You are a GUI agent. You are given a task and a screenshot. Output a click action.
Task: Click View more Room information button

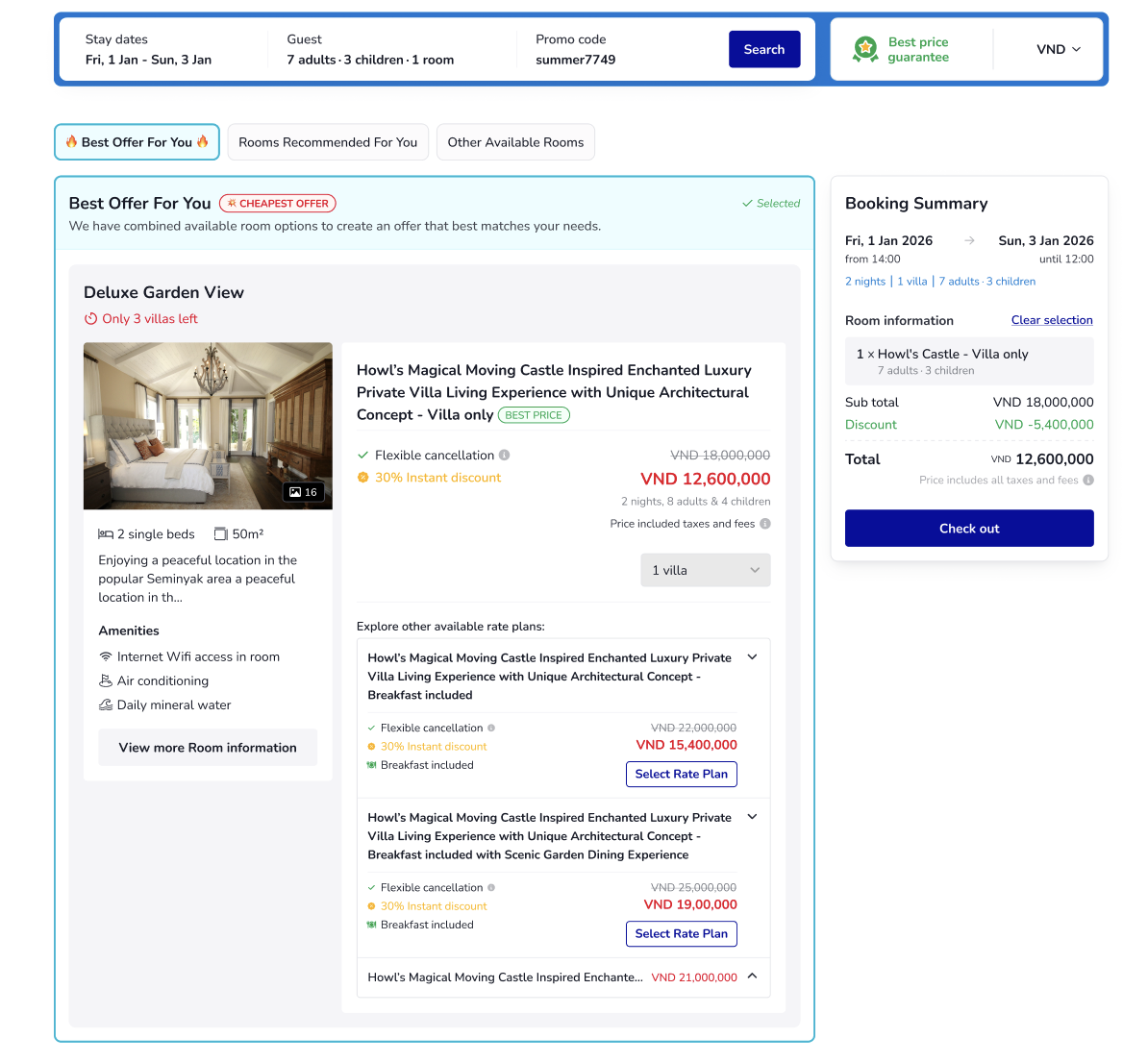coord(208,748)
